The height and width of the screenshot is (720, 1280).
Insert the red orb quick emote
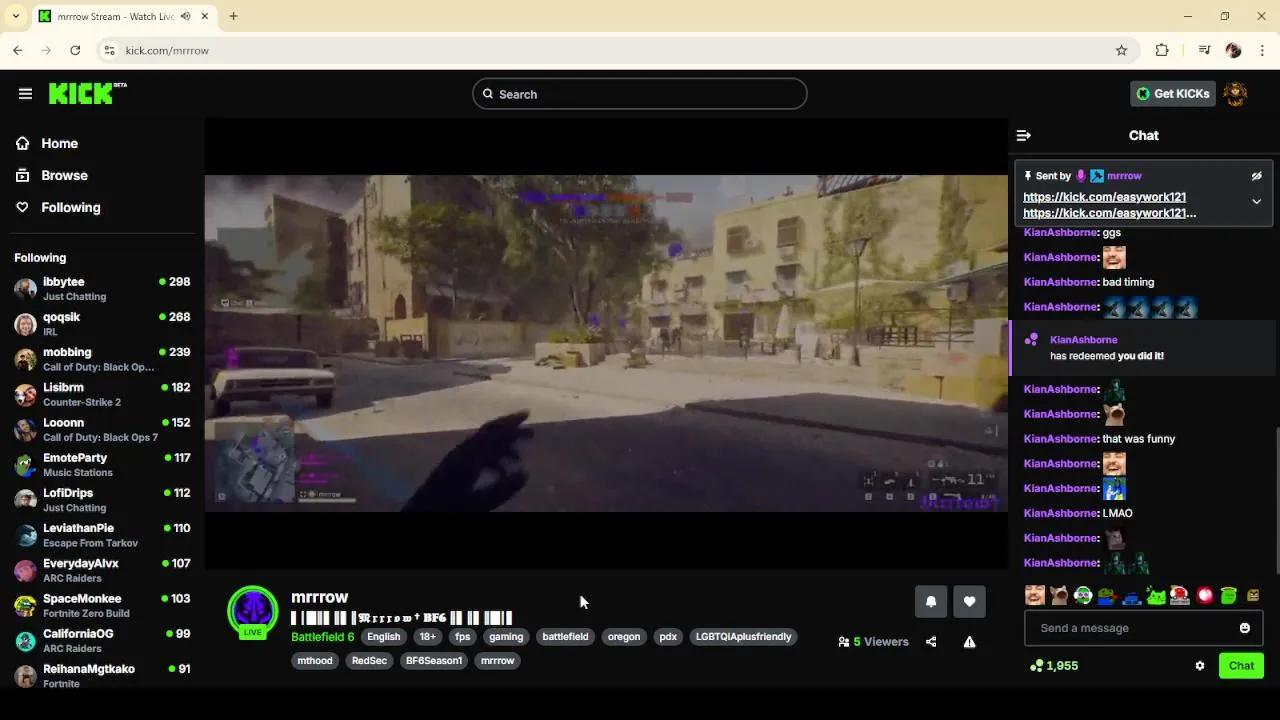coord(1205,596)
